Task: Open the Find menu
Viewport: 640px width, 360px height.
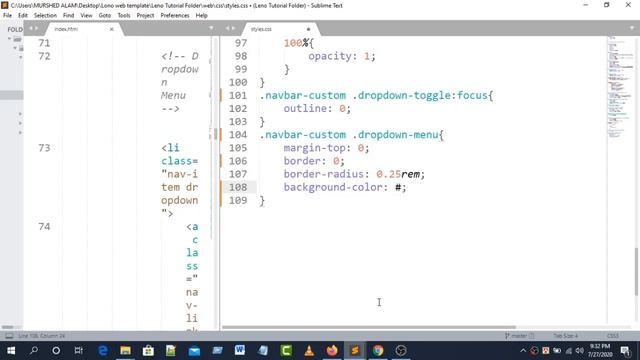Action: click(68, 16)
